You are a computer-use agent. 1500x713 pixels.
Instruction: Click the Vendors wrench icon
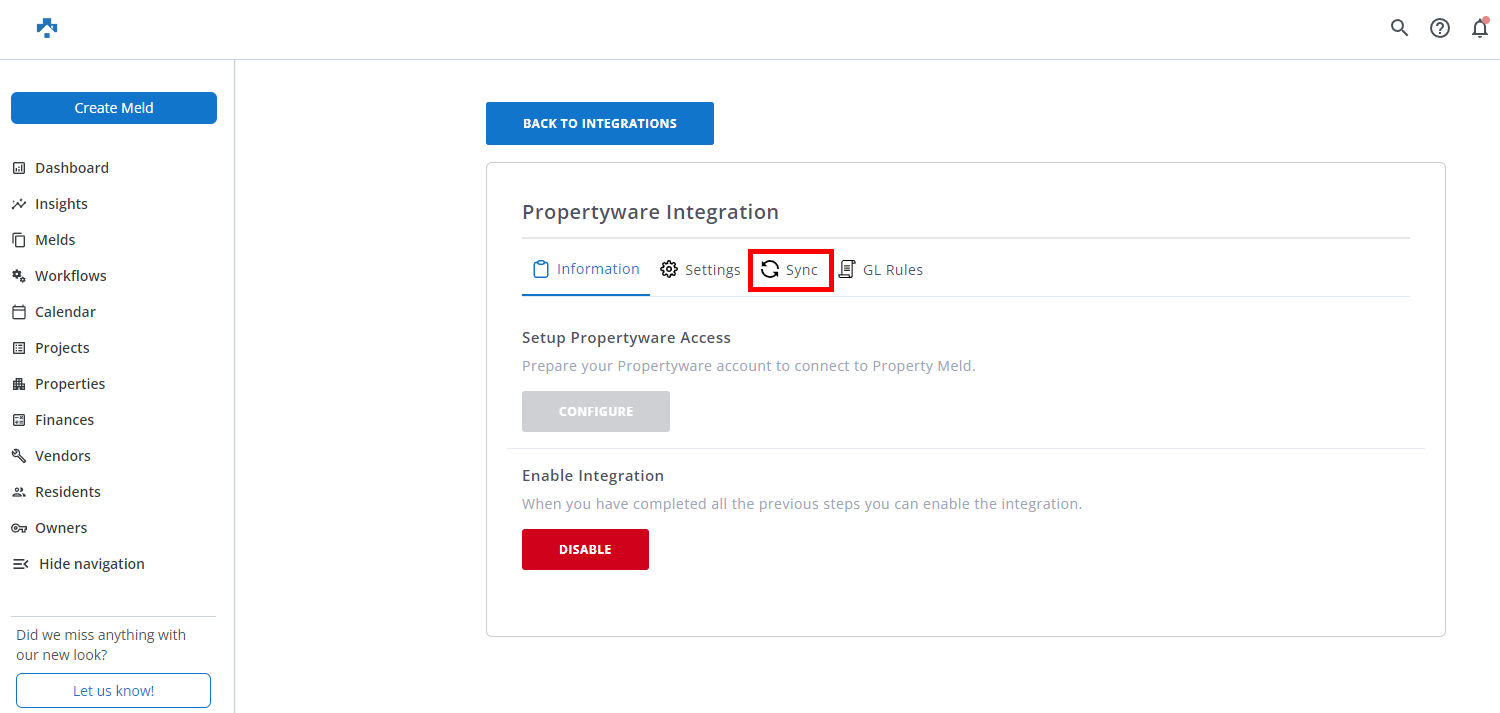pos(18,456)
